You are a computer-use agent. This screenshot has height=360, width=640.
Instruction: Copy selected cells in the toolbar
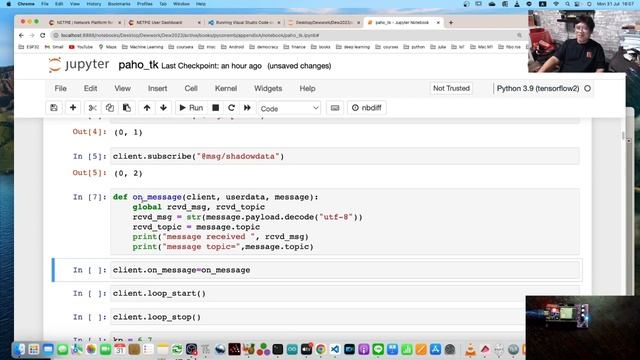click(110, 108)
